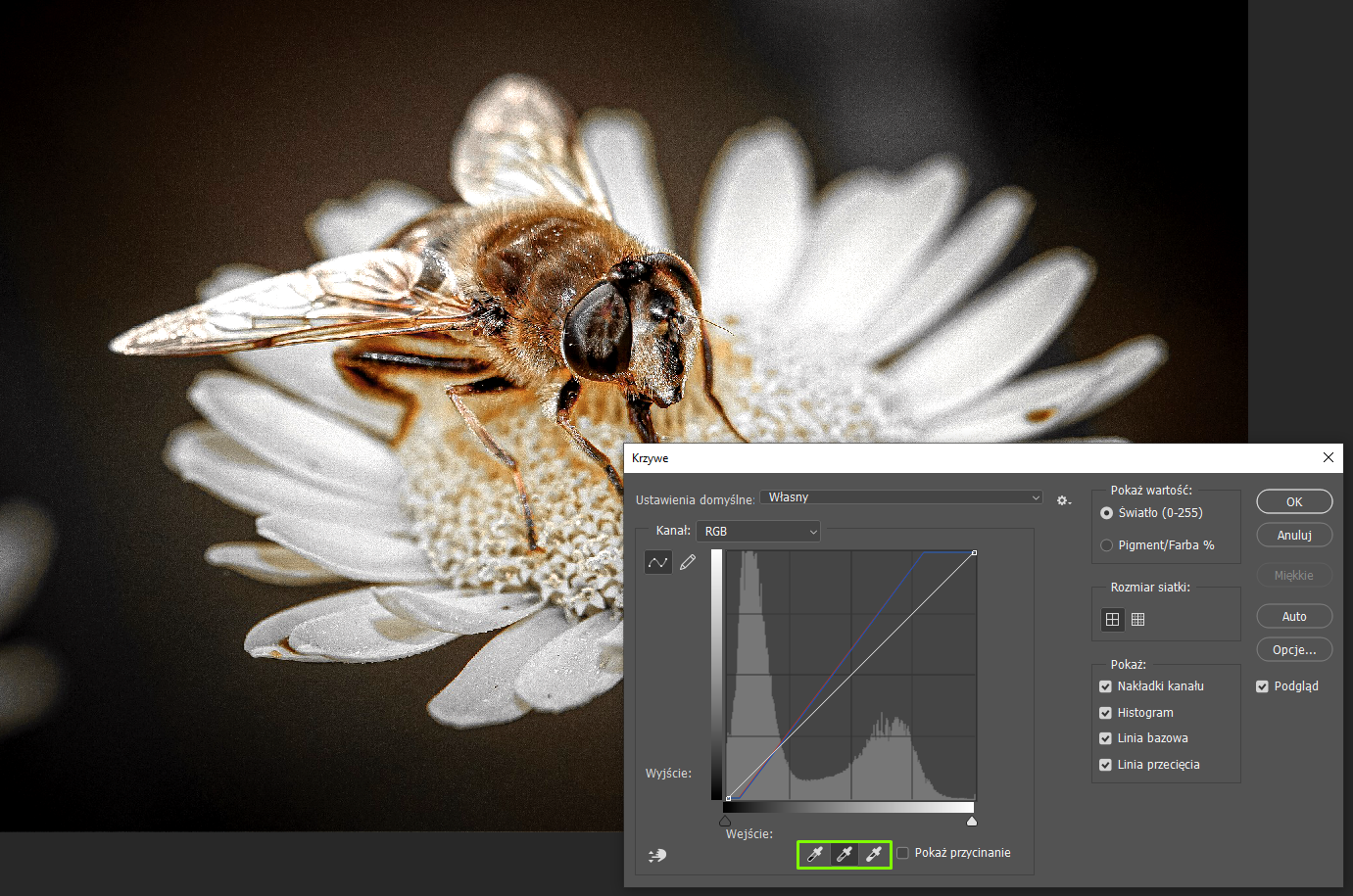Screen dimensions: 1353x896
Task: Open the Ustawienia domyślne preset dropdown
Action: tap(901, 497)
